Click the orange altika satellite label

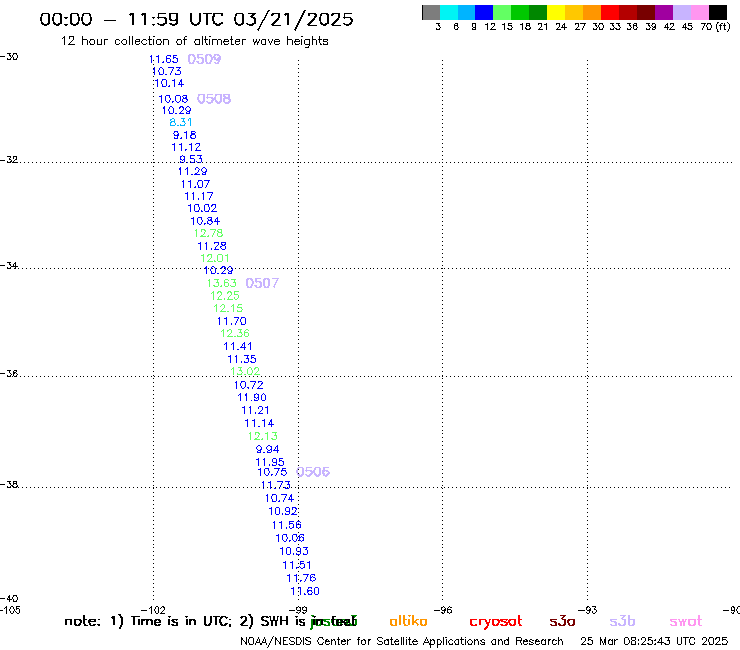pyautogui.click(x=408, y=621)
